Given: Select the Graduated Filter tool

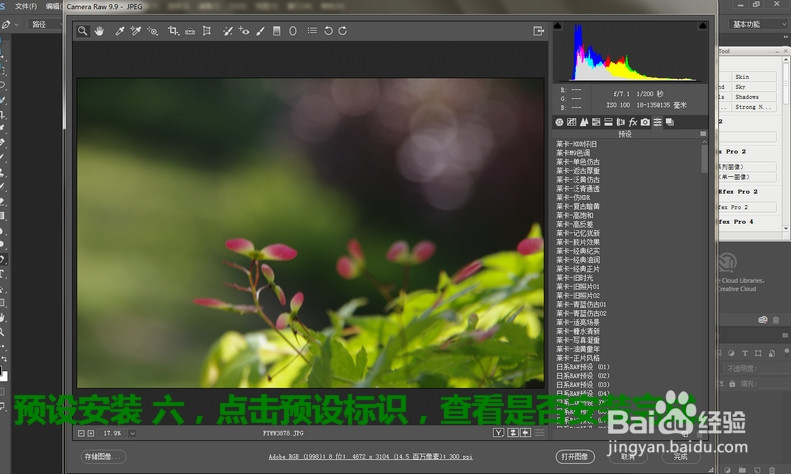Looking at the screenshot, I should [276, 31].
